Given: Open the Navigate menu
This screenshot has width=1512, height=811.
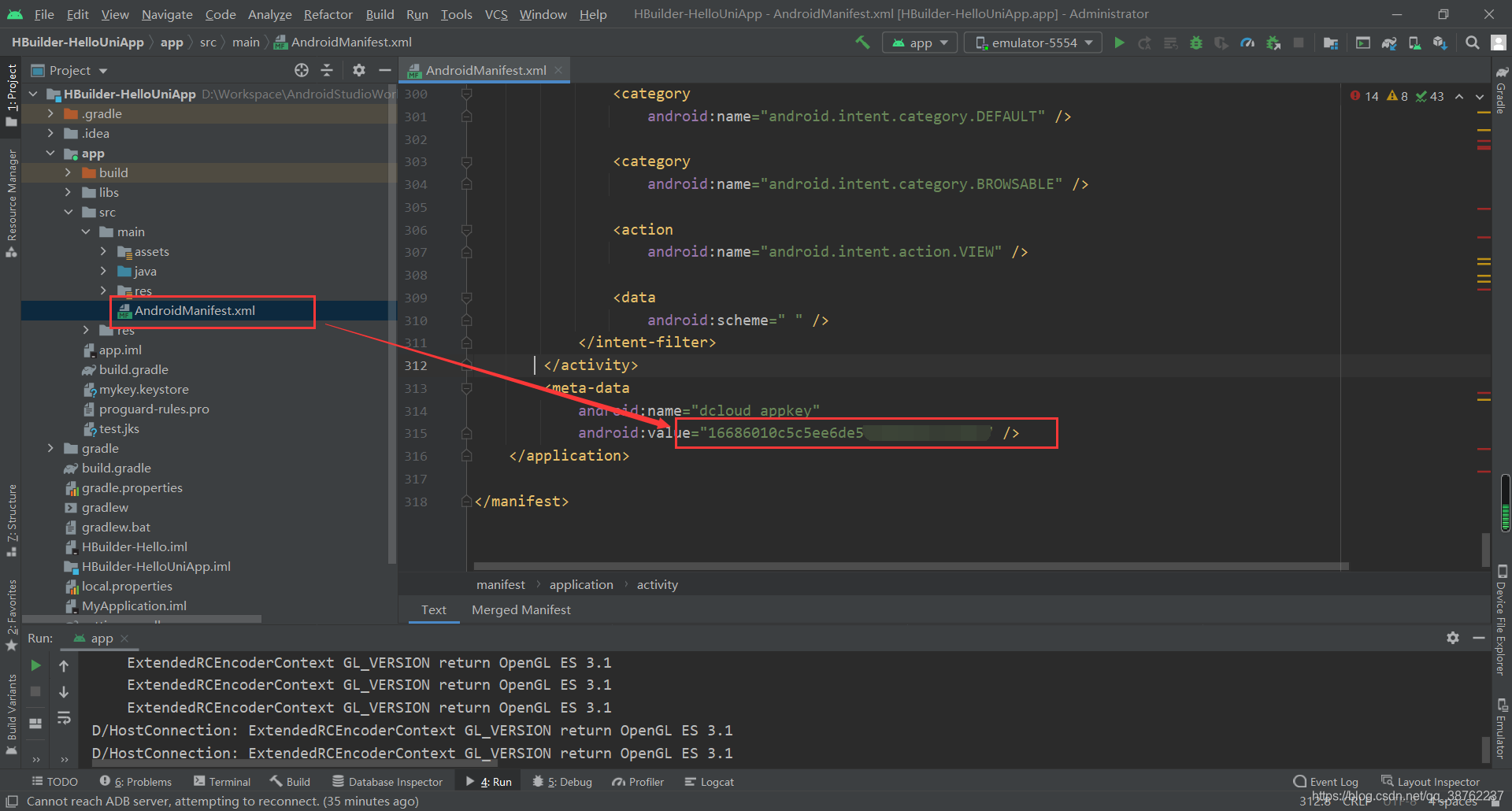Looking at the screenshot, I should [167, 14].
